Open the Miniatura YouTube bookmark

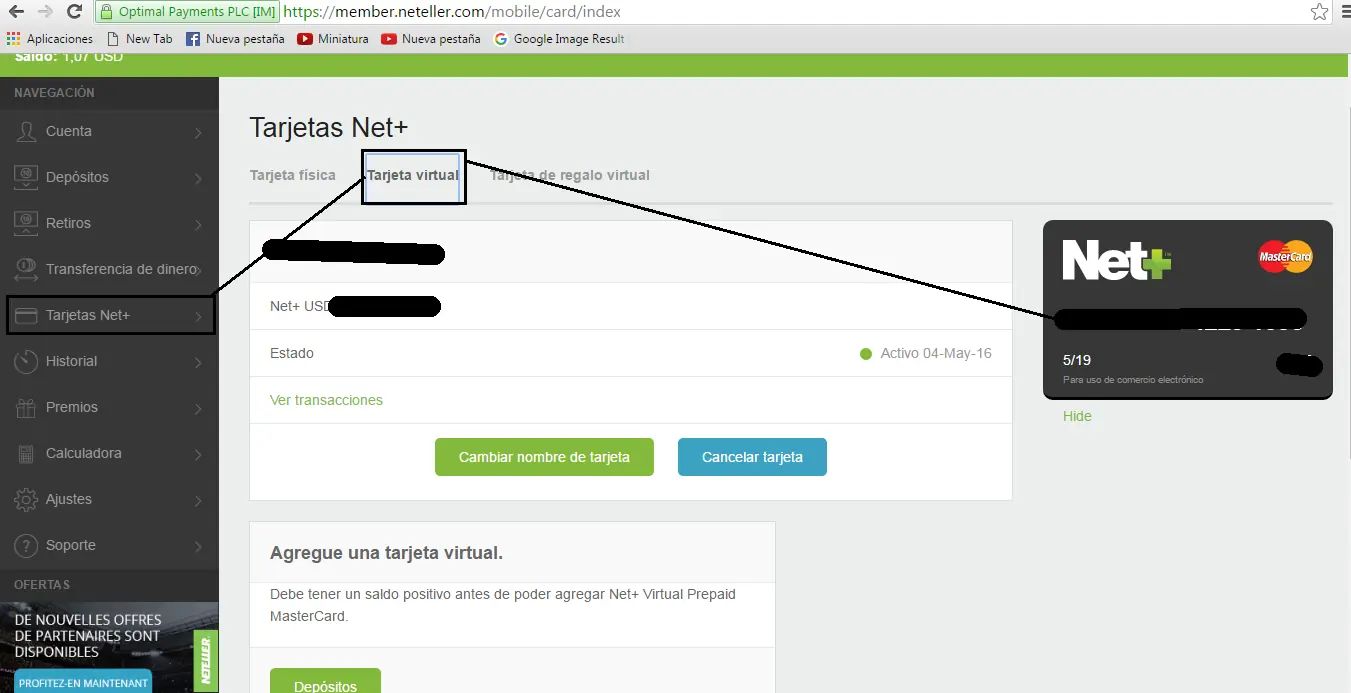(333, 39)
